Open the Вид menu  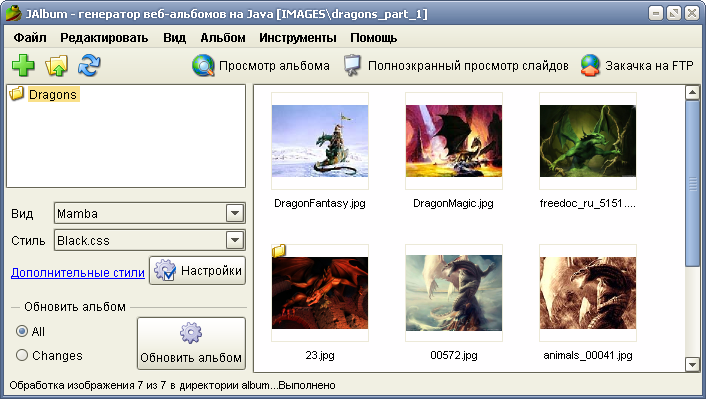(175, 38)
